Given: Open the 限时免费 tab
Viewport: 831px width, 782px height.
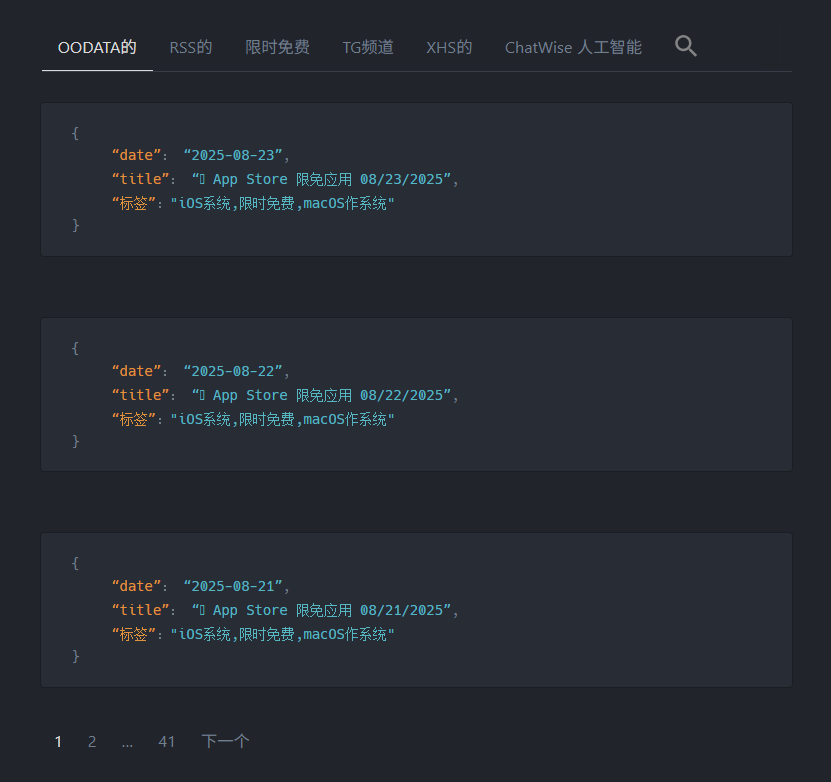Looking at the screenshot, I should (277, 48).
